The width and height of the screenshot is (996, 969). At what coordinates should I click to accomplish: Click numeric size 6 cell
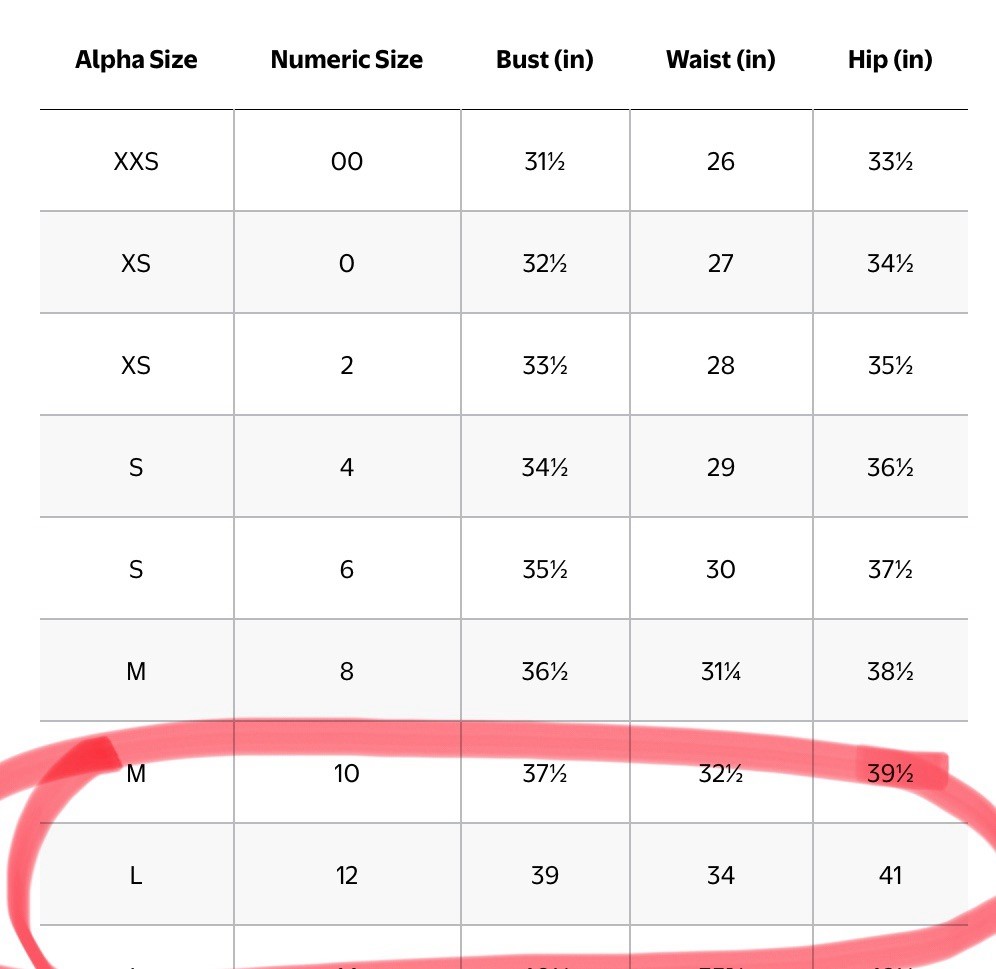click(x=347, y=569)
